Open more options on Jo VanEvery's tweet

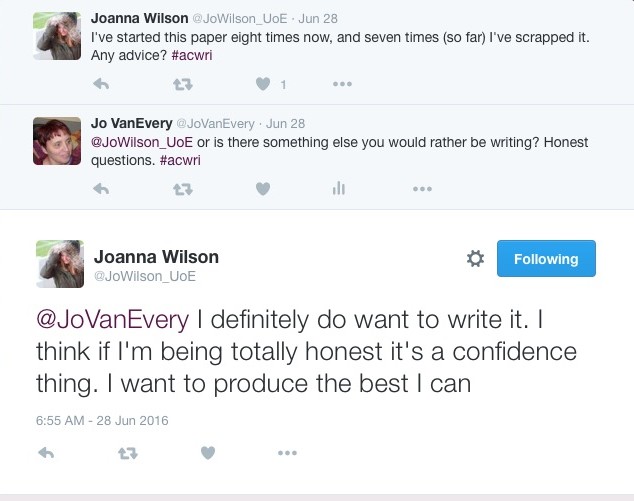tap(422, 188)
